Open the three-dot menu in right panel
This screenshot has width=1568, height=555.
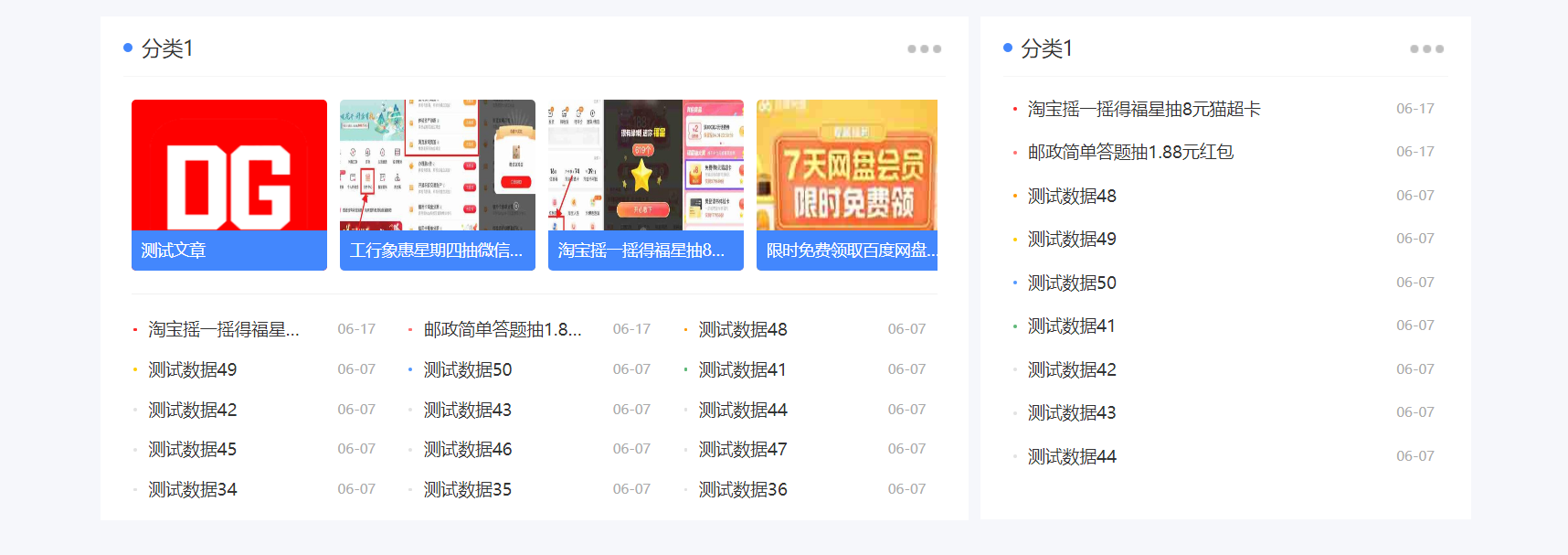[x=1425, y=49]
